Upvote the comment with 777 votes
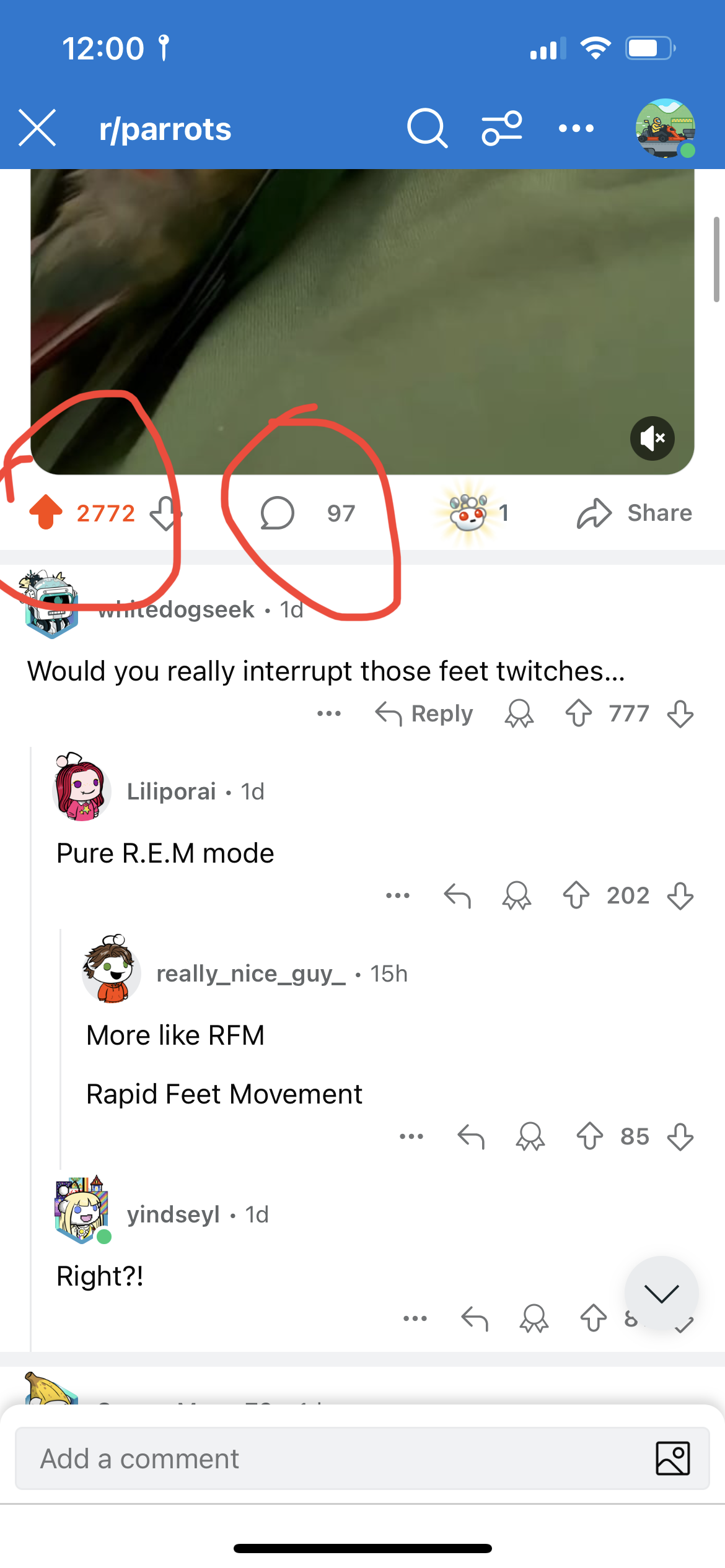725x1568 pixels. point(579,713)
